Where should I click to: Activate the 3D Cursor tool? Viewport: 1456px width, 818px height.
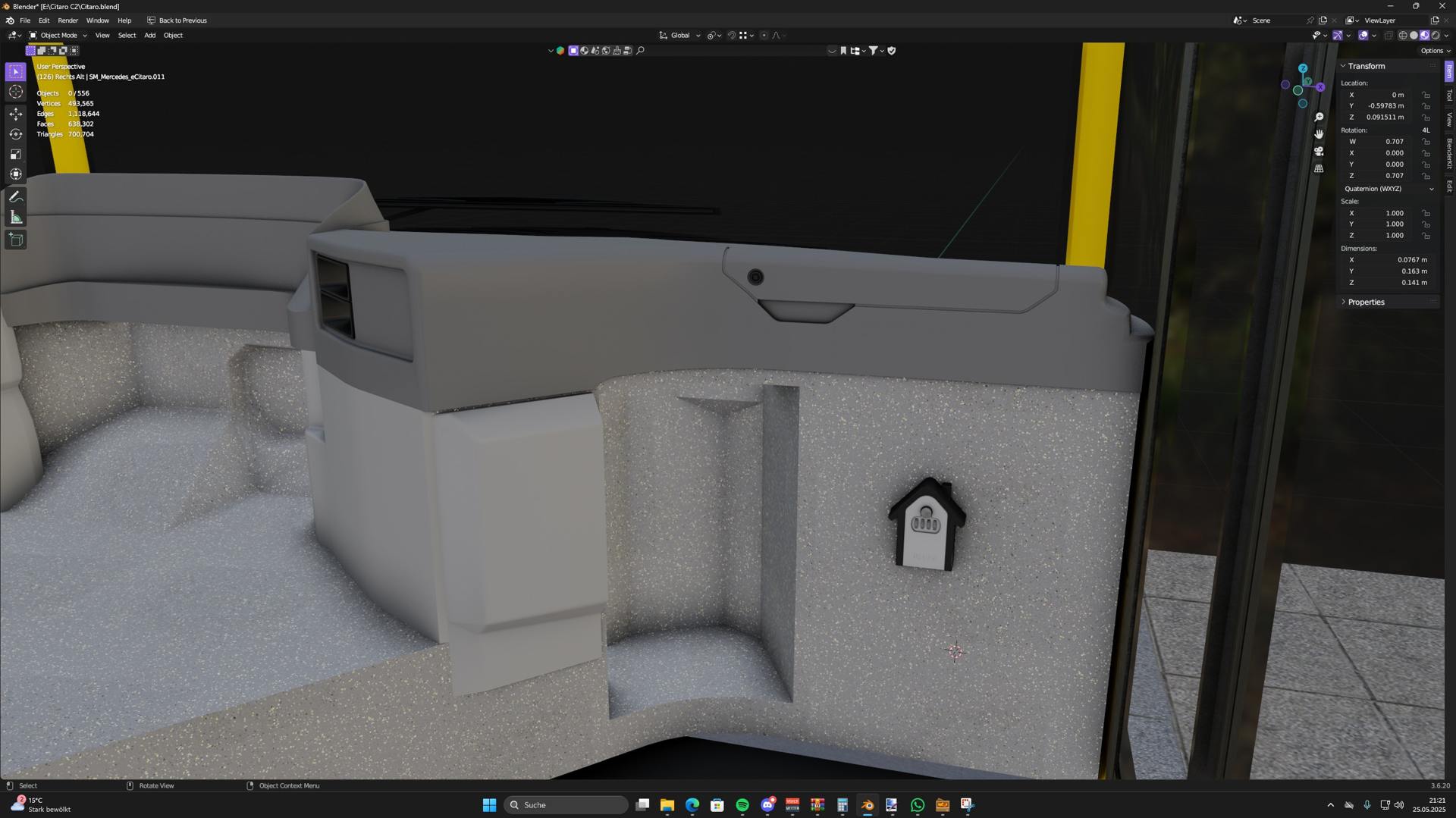coord(16,92)
